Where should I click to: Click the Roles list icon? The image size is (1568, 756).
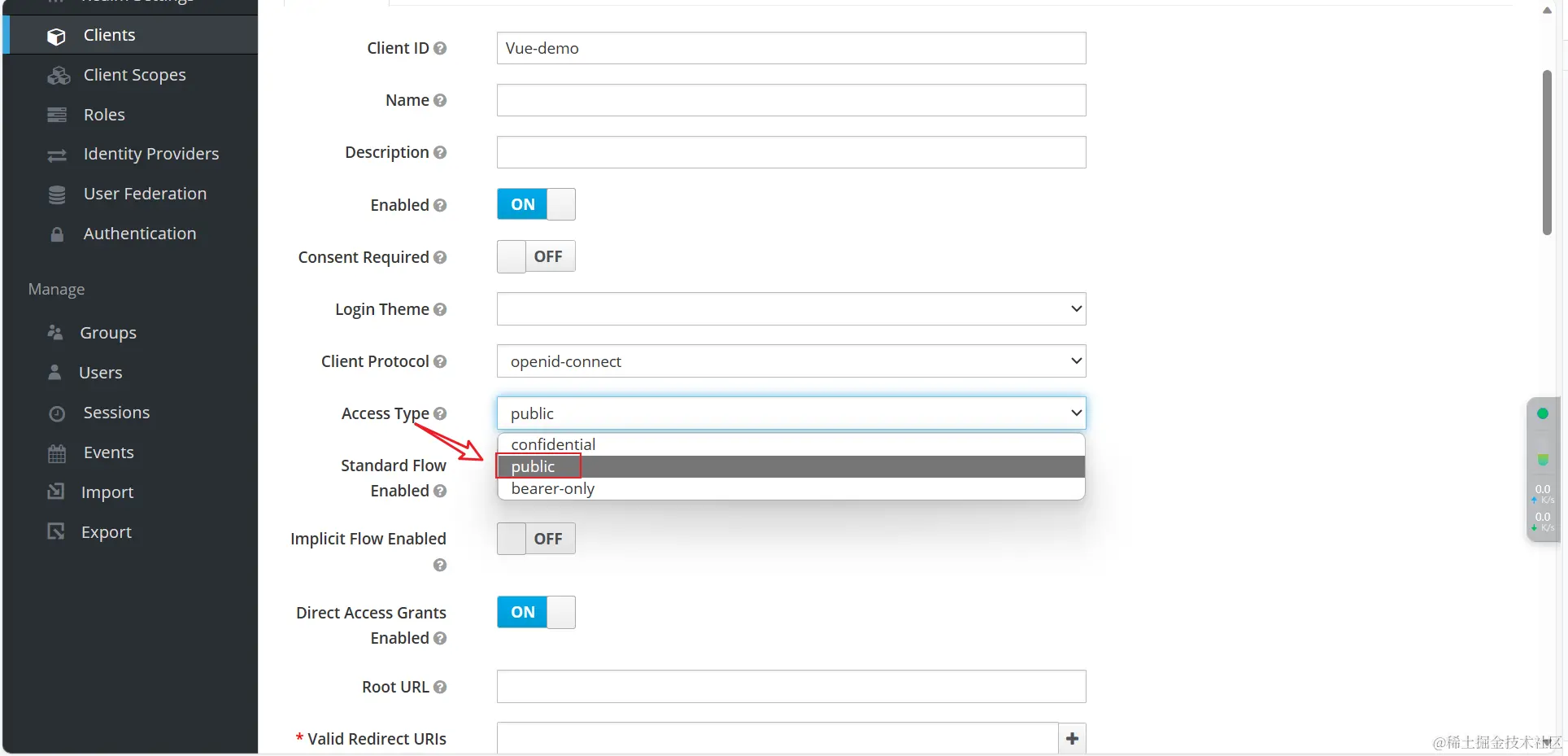tap(57, 115)
